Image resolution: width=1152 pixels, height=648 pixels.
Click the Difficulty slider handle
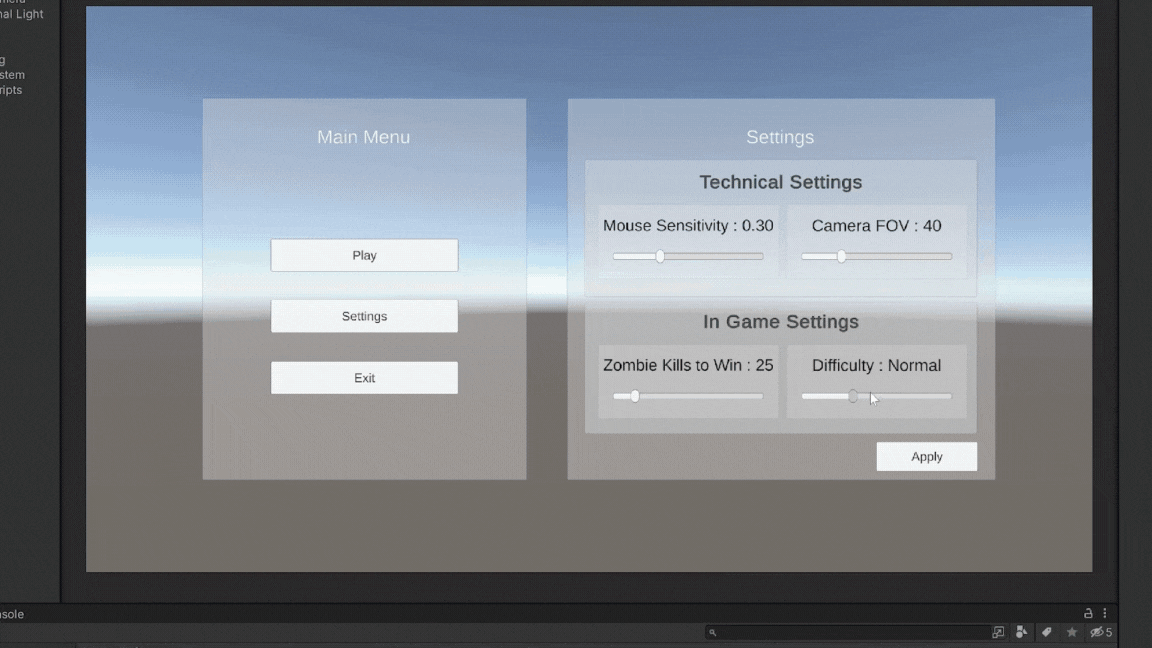853,397
